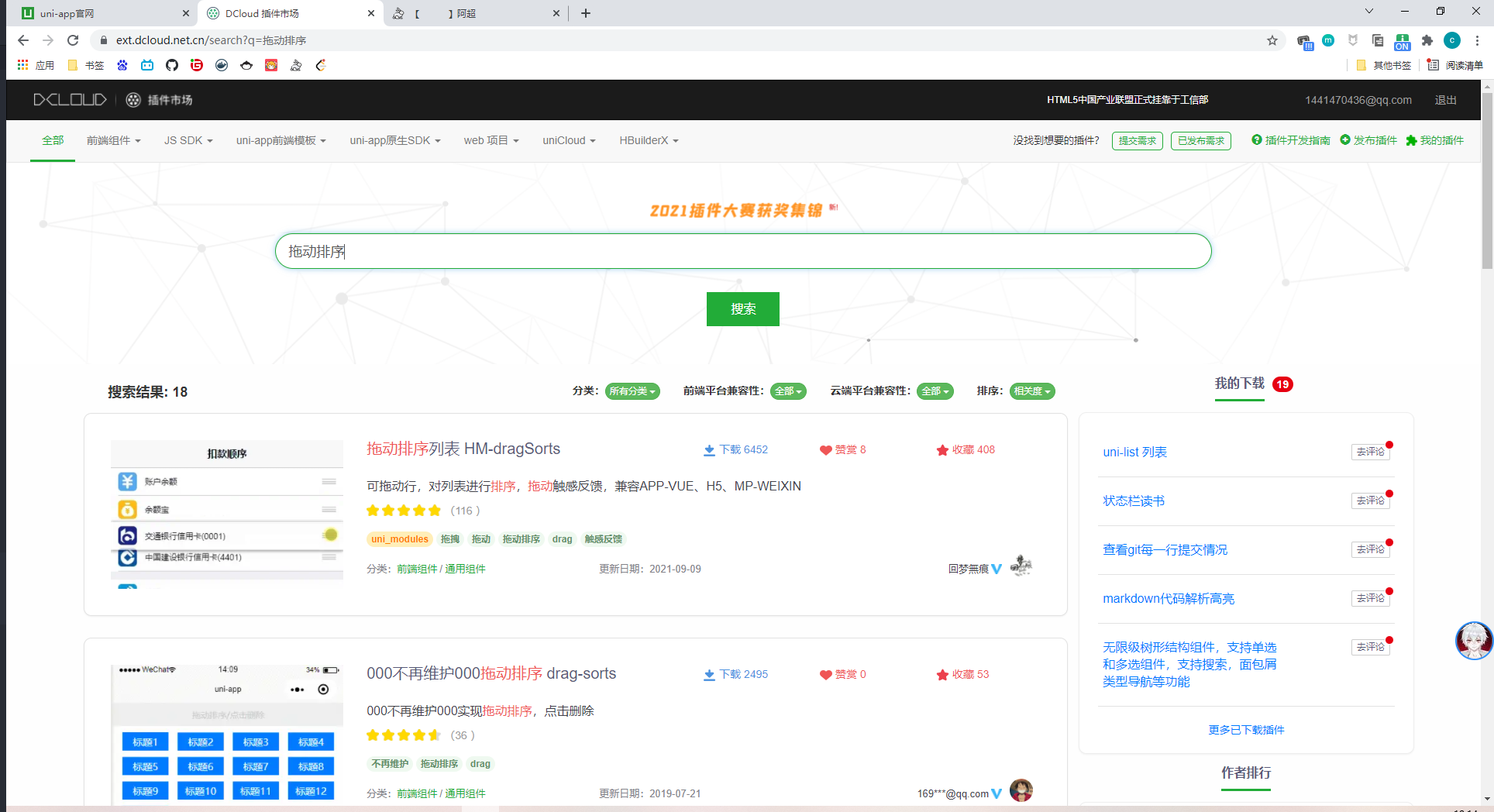This screenshot has height=812, width=1494.
Task: Open the 所有分类 category filter dropdown
Action: pyautogui.click(x=632, y=391)
